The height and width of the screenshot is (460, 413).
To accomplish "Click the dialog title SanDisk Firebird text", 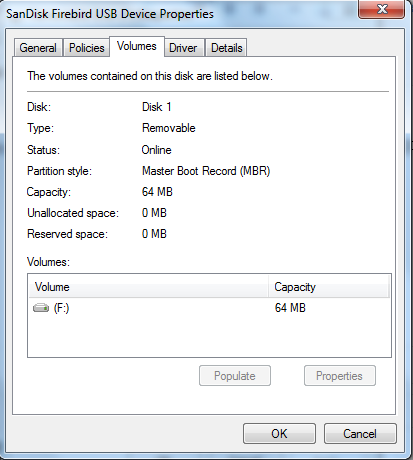I will (110, 14).
